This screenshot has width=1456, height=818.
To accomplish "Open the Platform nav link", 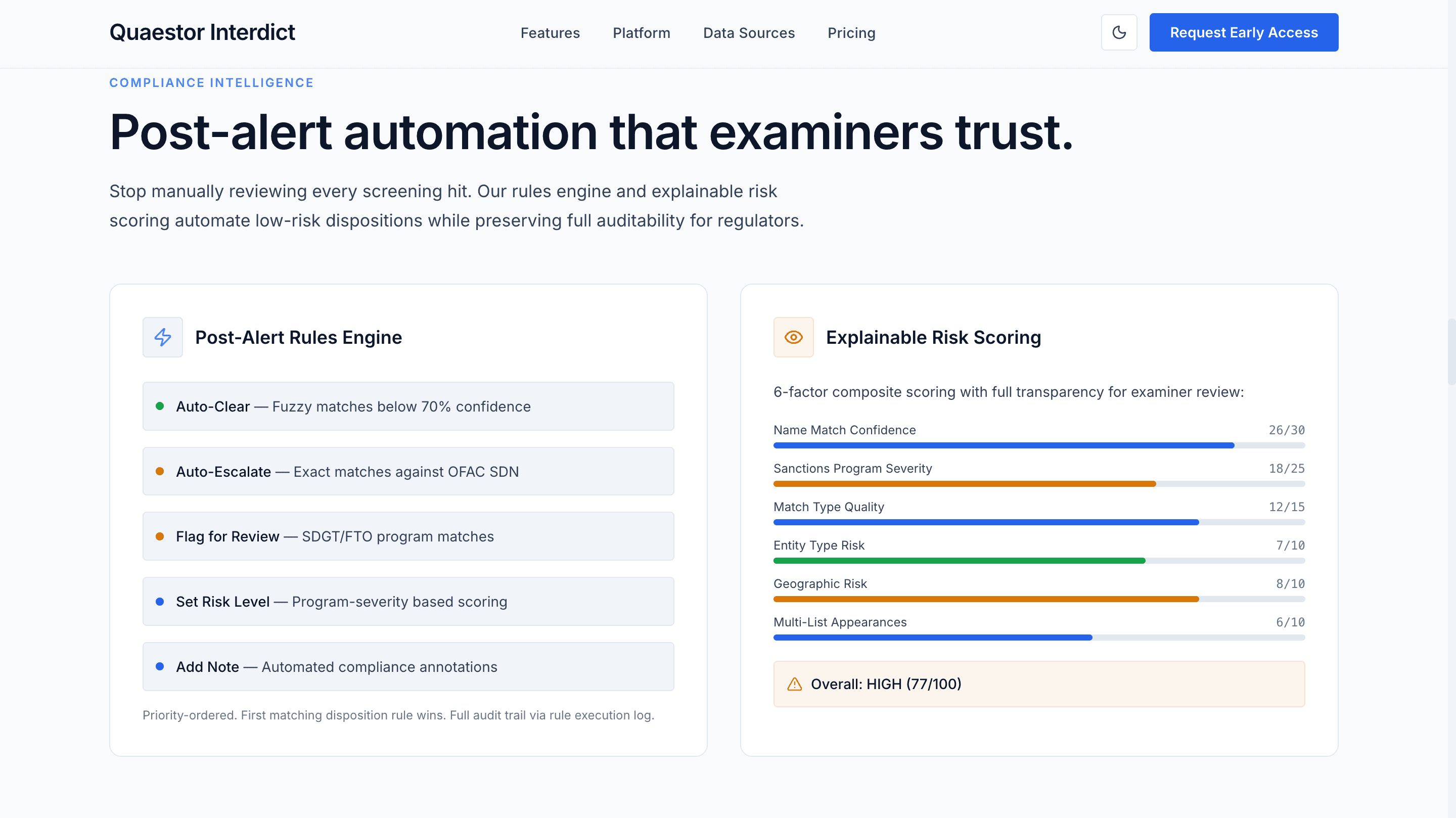I will 641,33.
